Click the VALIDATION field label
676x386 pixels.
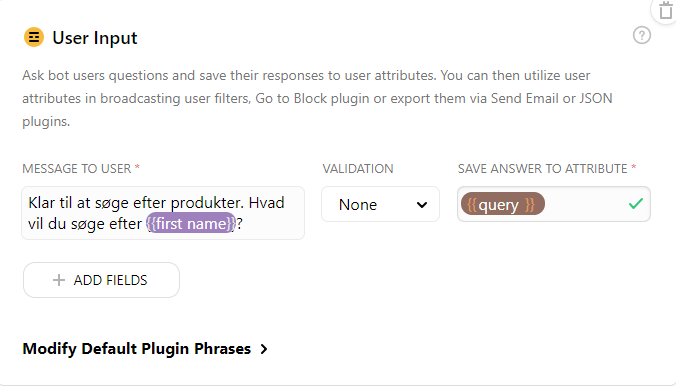(358, 169)
